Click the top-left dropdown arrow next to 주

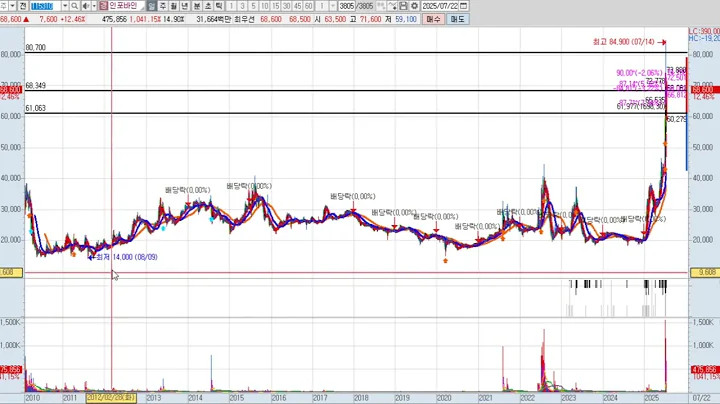(13, 6)
